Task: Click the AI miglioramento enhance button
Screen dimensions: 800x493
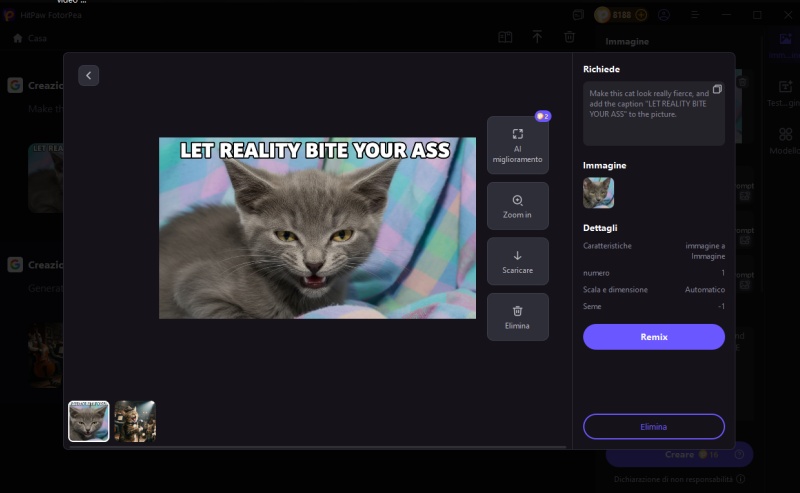Action: pyautogui.click(x=517, y=145)
